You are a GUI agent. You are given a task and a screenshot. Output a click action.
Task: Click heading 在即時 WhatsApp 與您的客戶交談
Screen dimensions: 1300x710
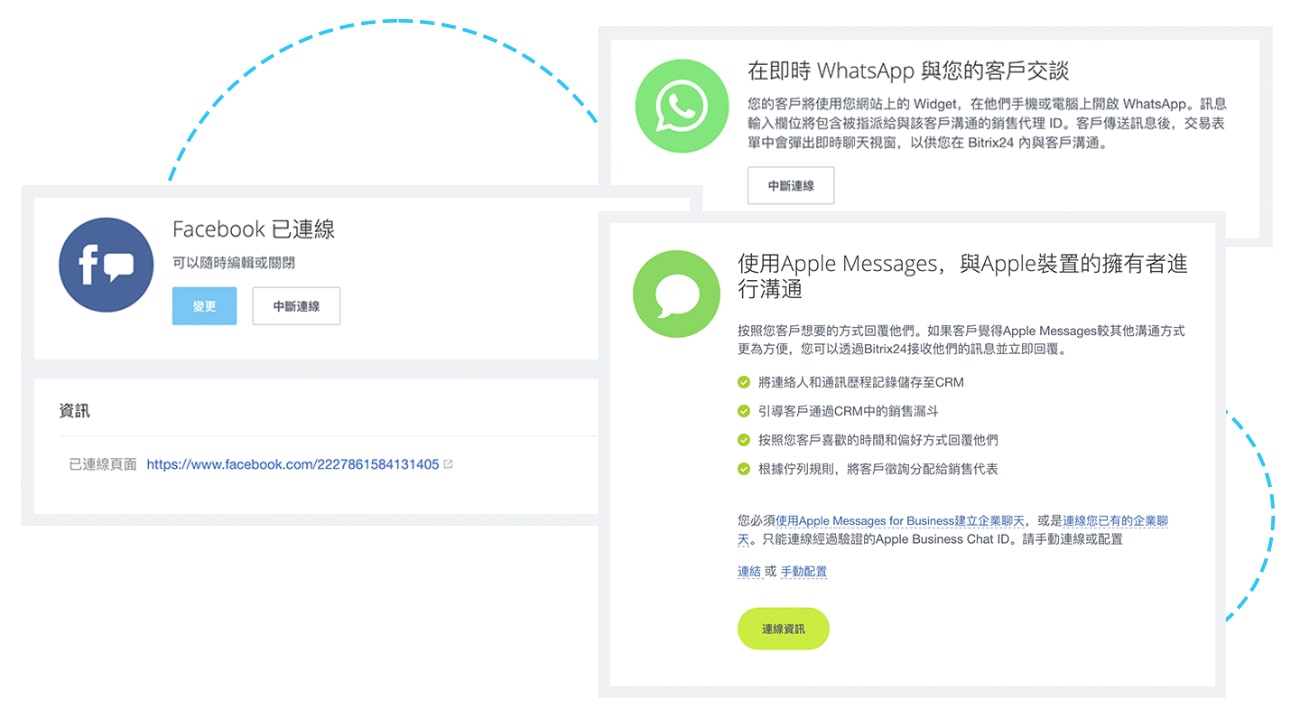[908, 71]
